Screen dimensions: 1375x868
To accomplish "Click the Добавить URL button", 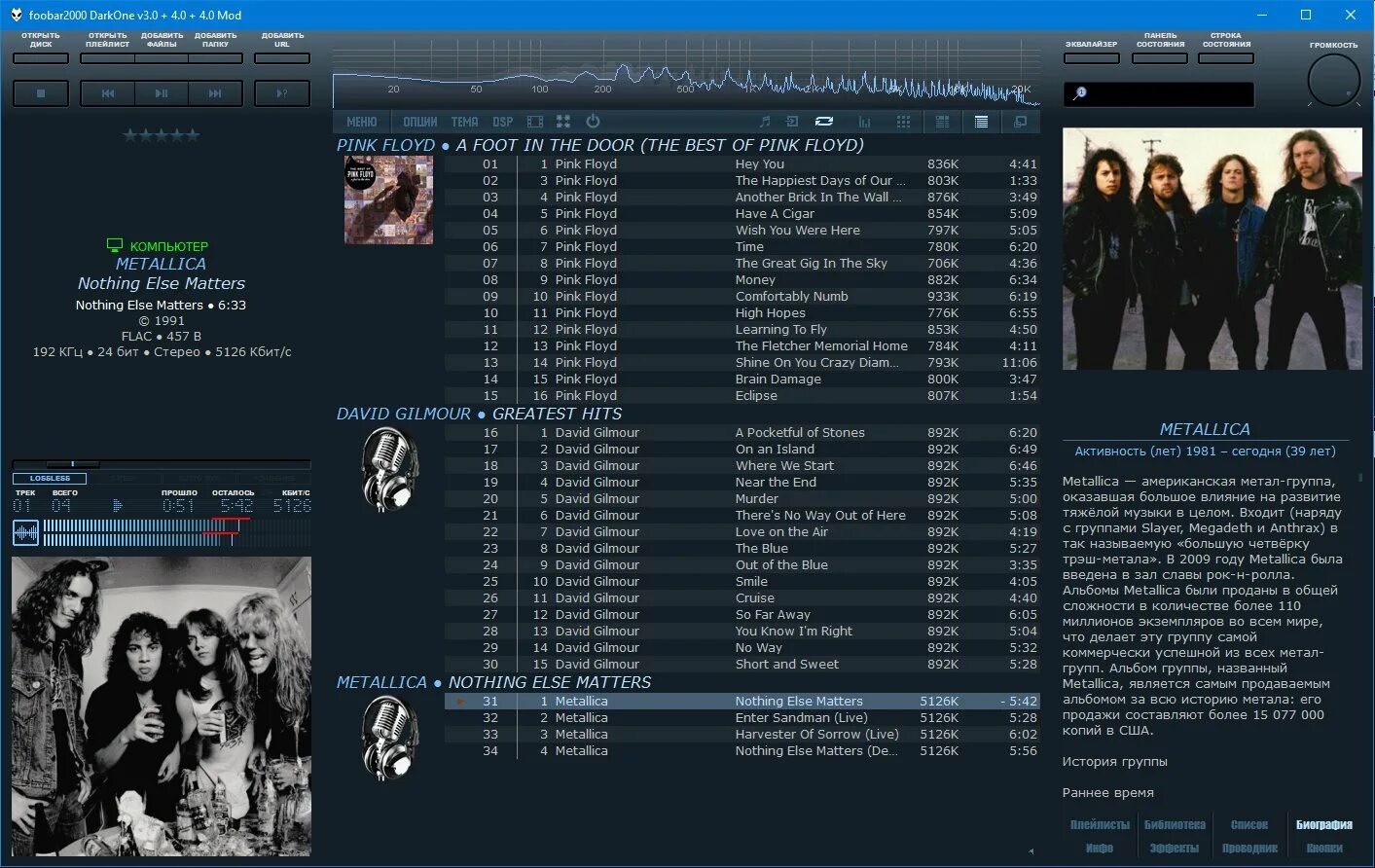I will [x=282, y=58].
